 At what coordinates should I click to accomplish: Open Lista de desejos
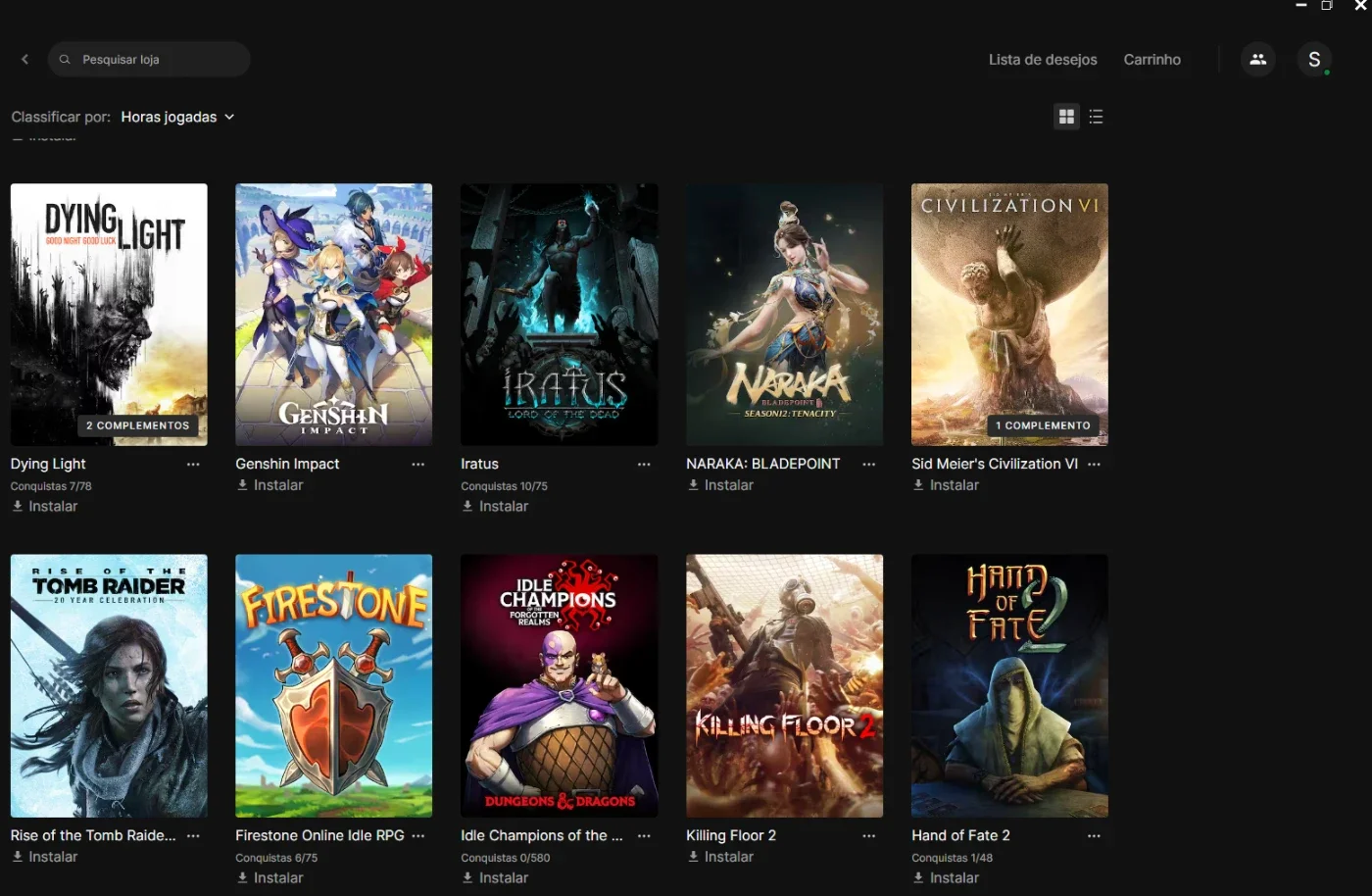point(1043,60)
